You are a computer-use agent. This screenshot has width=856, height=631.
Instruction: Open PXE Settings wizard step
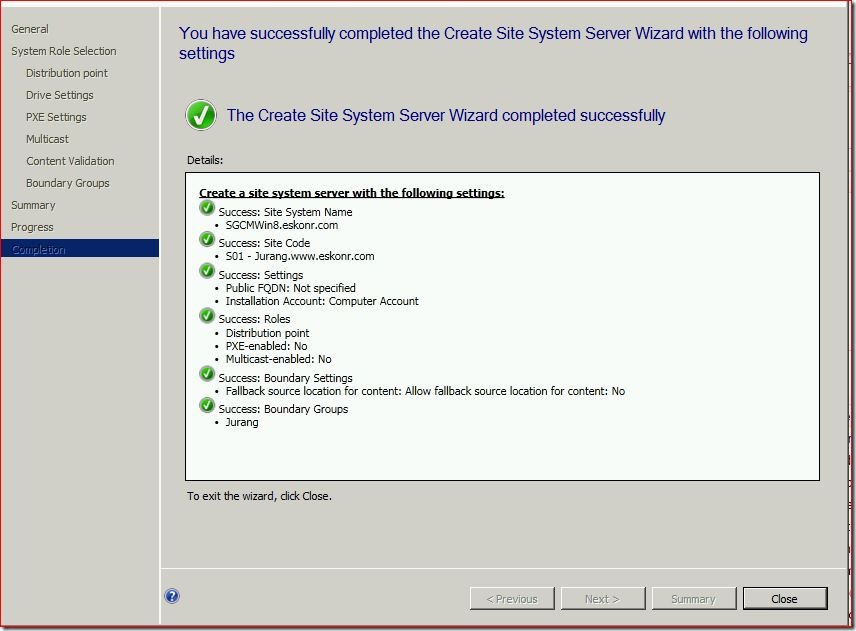[56, 117]
